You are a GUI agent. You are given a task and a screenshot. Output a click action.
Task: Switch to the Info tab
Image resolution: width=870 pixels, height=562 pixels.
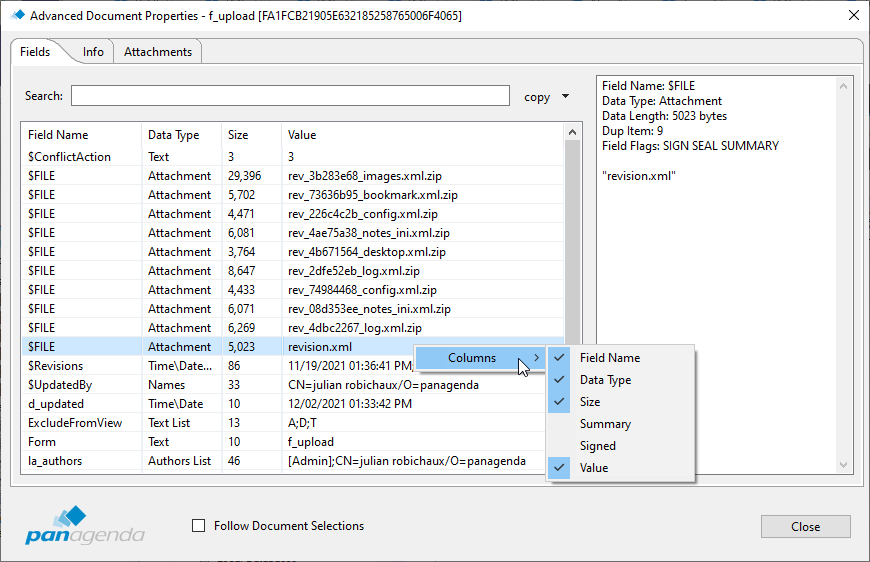[x=93, y=52]
